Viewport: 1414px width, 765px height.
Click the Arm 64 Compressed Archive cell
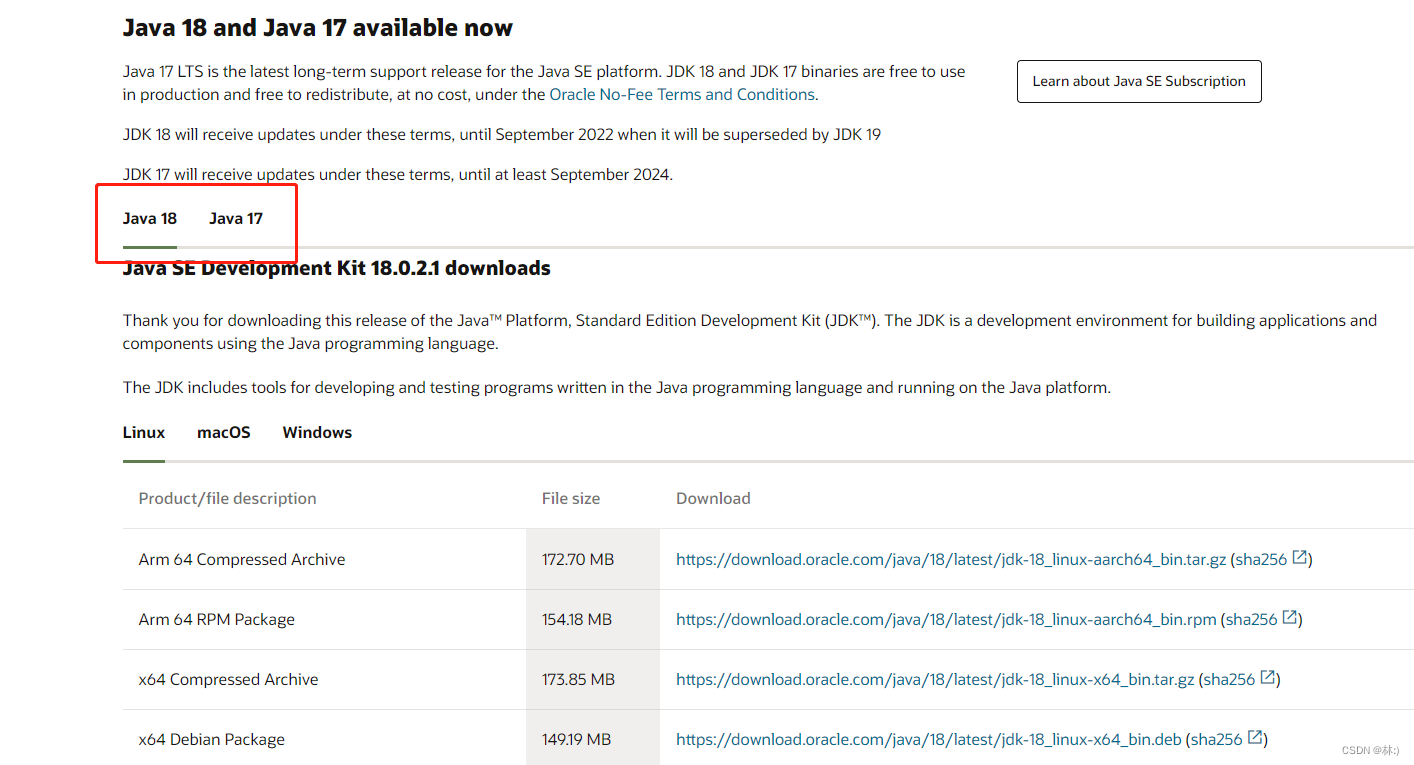tap(324, 559)
